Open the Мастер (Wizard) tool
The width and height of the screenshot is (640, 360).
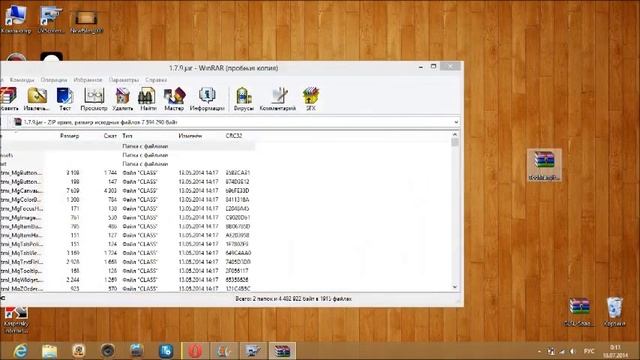pyautogui.click(x=174, y=99)
